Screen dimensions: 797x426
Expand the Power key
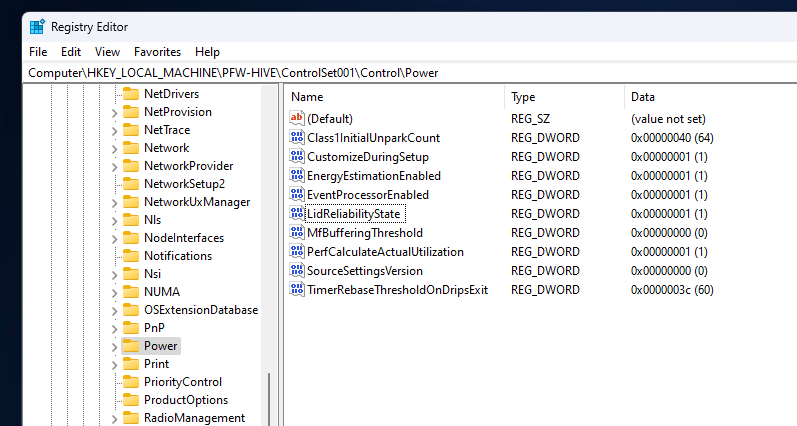(x=114, y=347)
